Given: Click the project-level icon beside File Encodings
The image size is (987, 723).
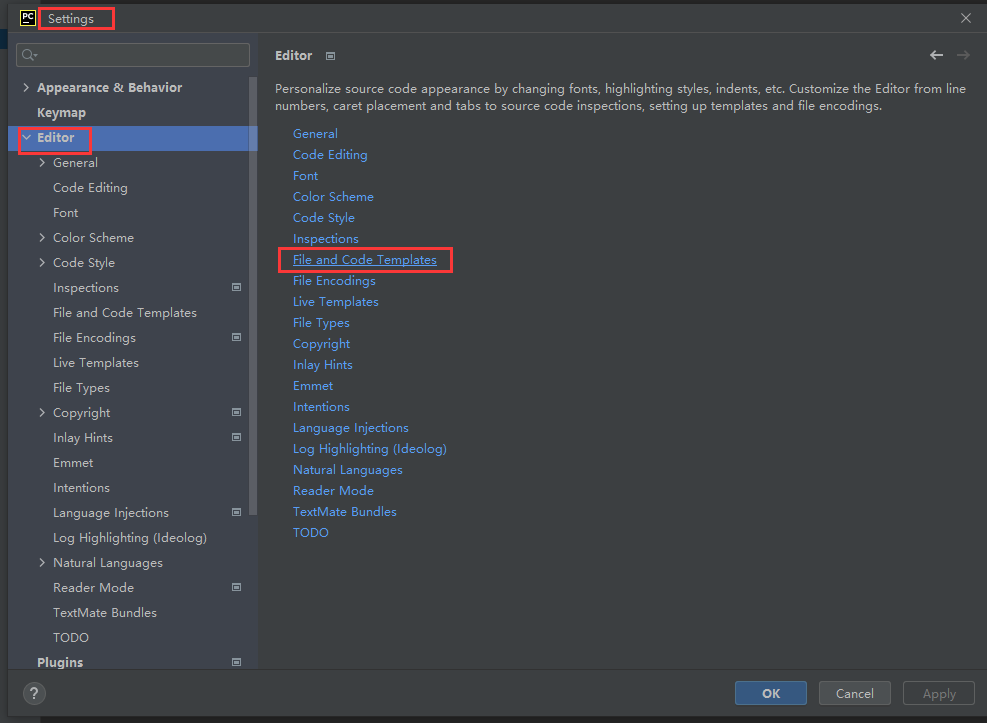Looking at the screenshot, I should 237,337.
